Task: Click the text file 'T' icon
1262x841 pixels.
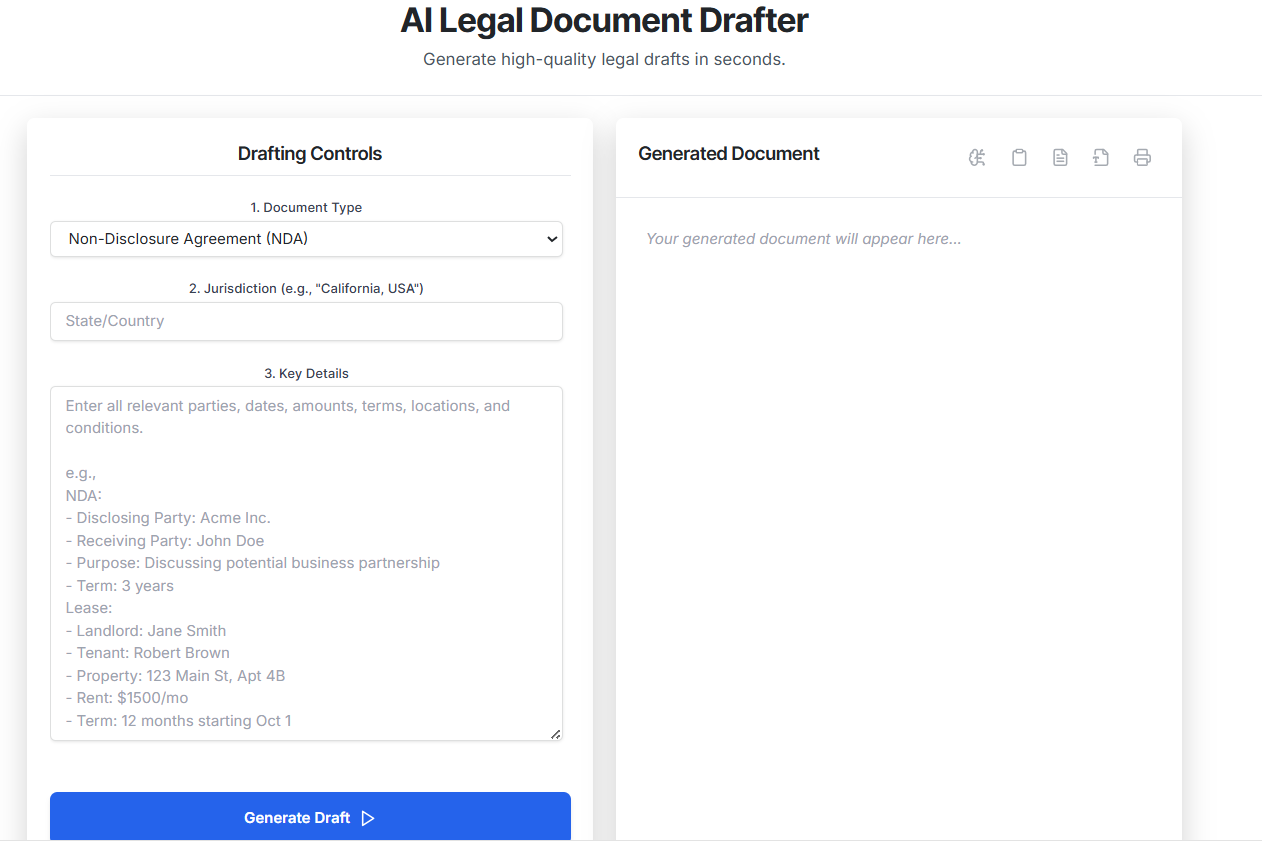Action: click(x=1101, y=157)
